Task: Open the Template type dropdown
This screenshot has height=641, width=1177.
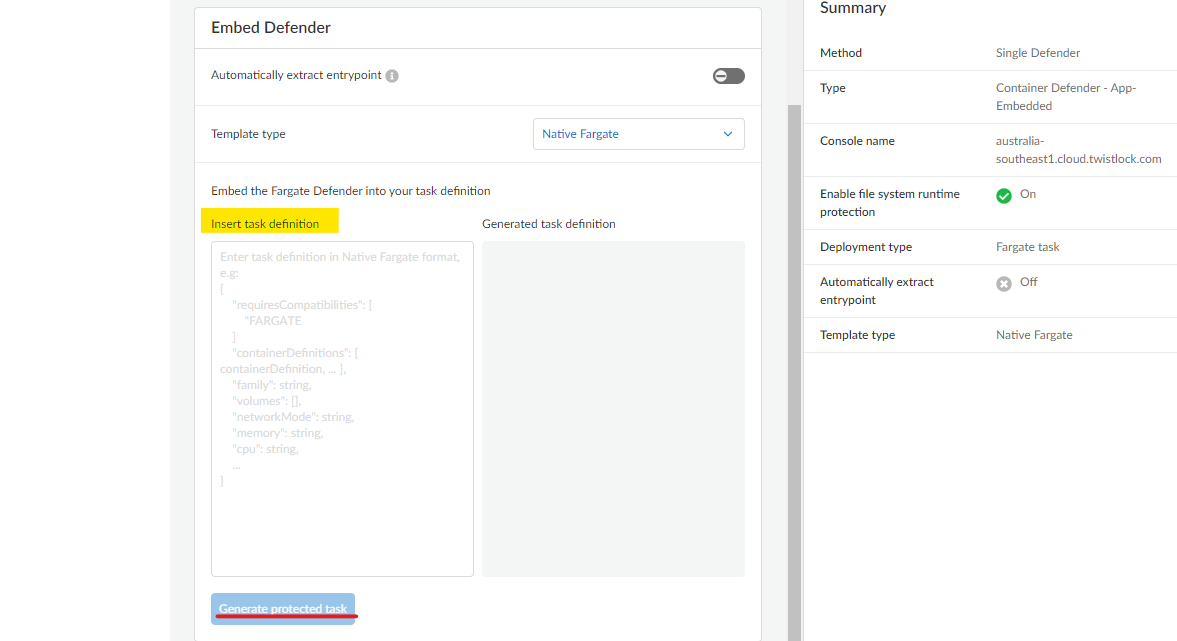Action: tap(639, 134)
